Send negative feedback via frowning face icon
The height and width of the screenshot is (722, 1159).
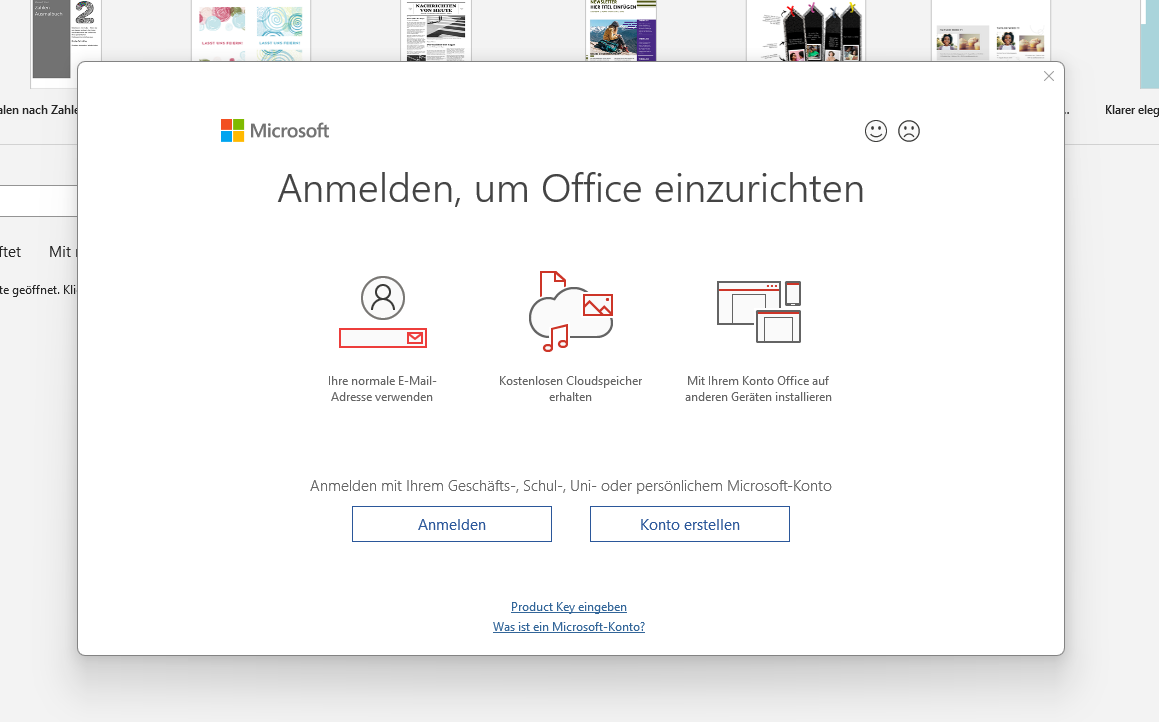tap(909, 131)
